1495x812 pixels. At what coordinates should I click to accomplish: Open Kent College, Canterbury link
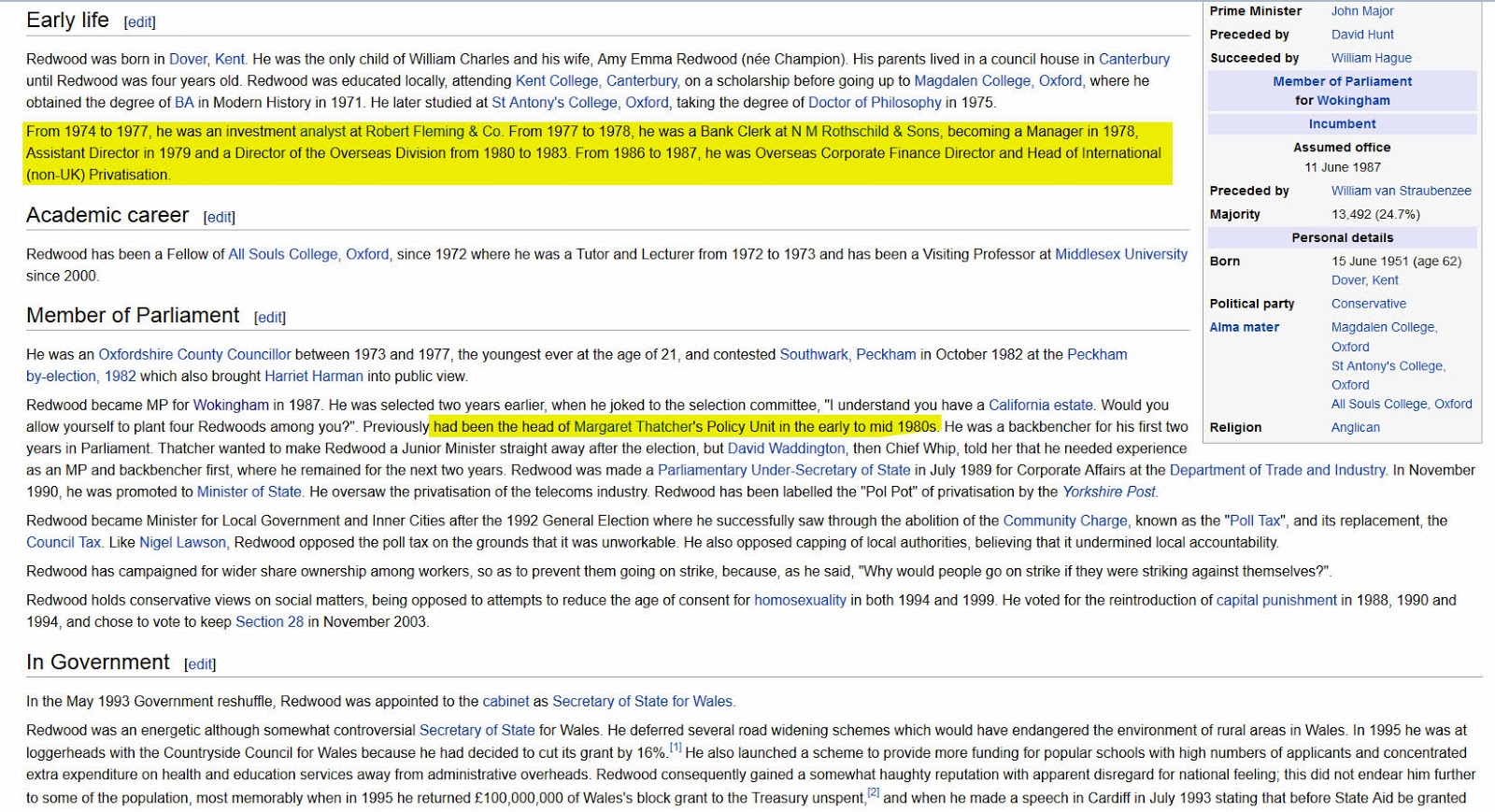[x=597, y=80]
